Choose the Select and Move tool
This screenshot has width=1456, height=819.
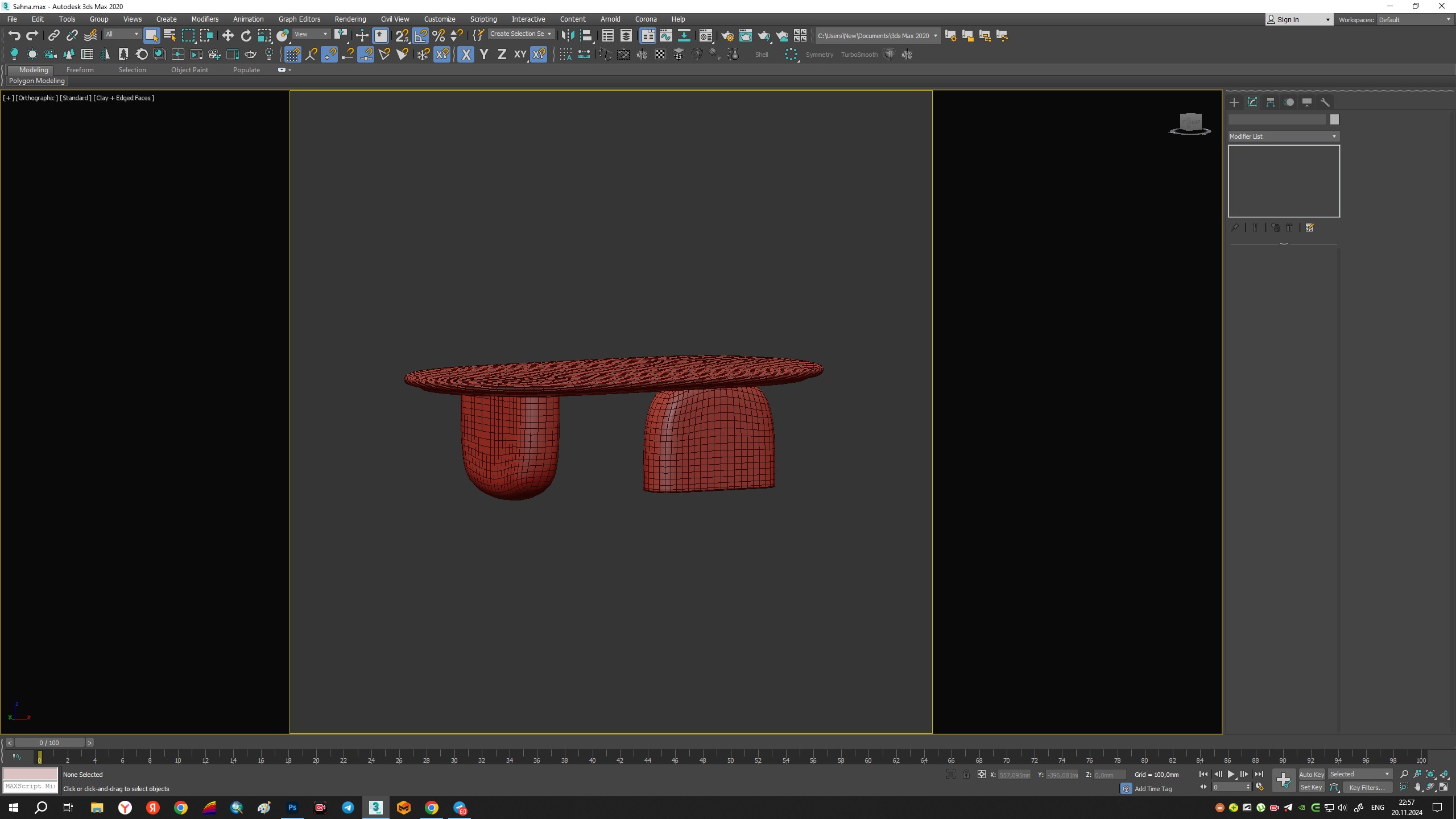click(x=227, y=36)
